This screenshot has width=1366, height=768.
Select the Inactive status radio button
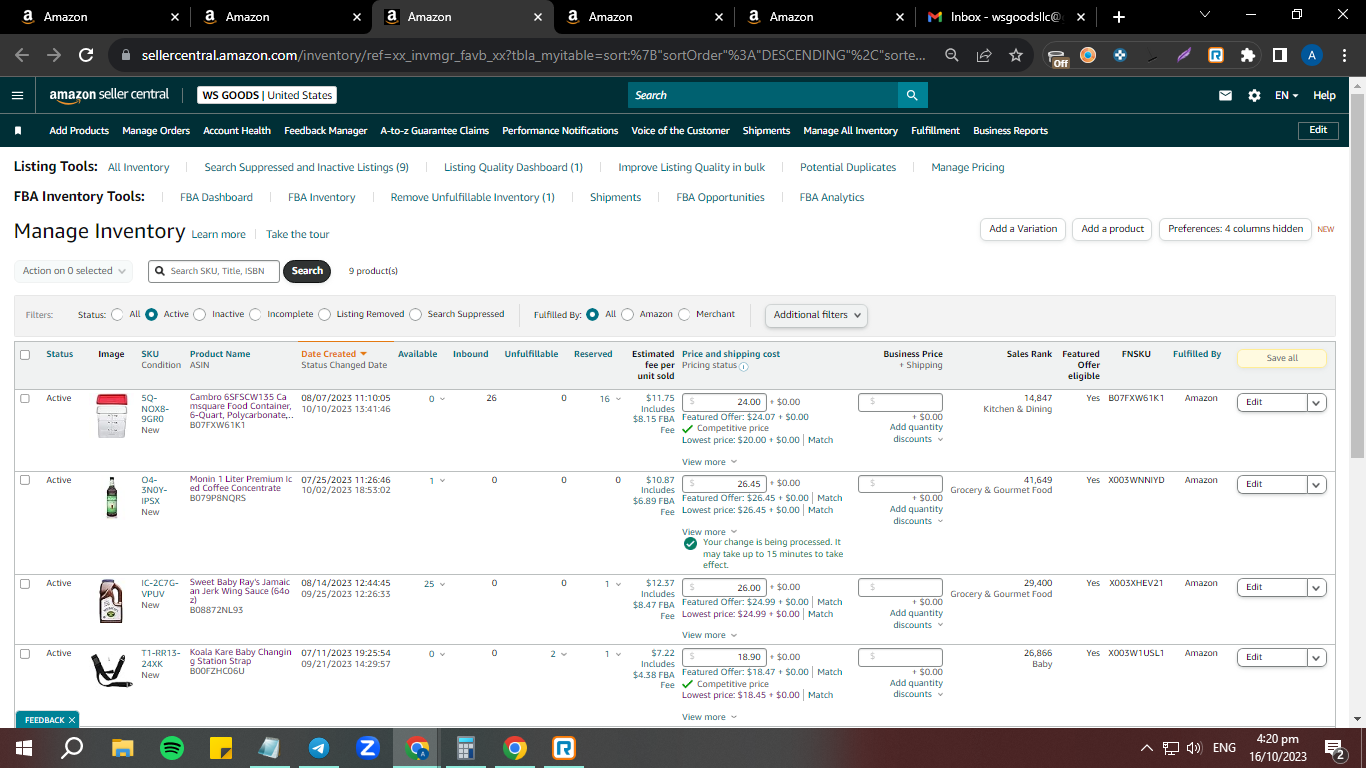[x=200, y=314]
